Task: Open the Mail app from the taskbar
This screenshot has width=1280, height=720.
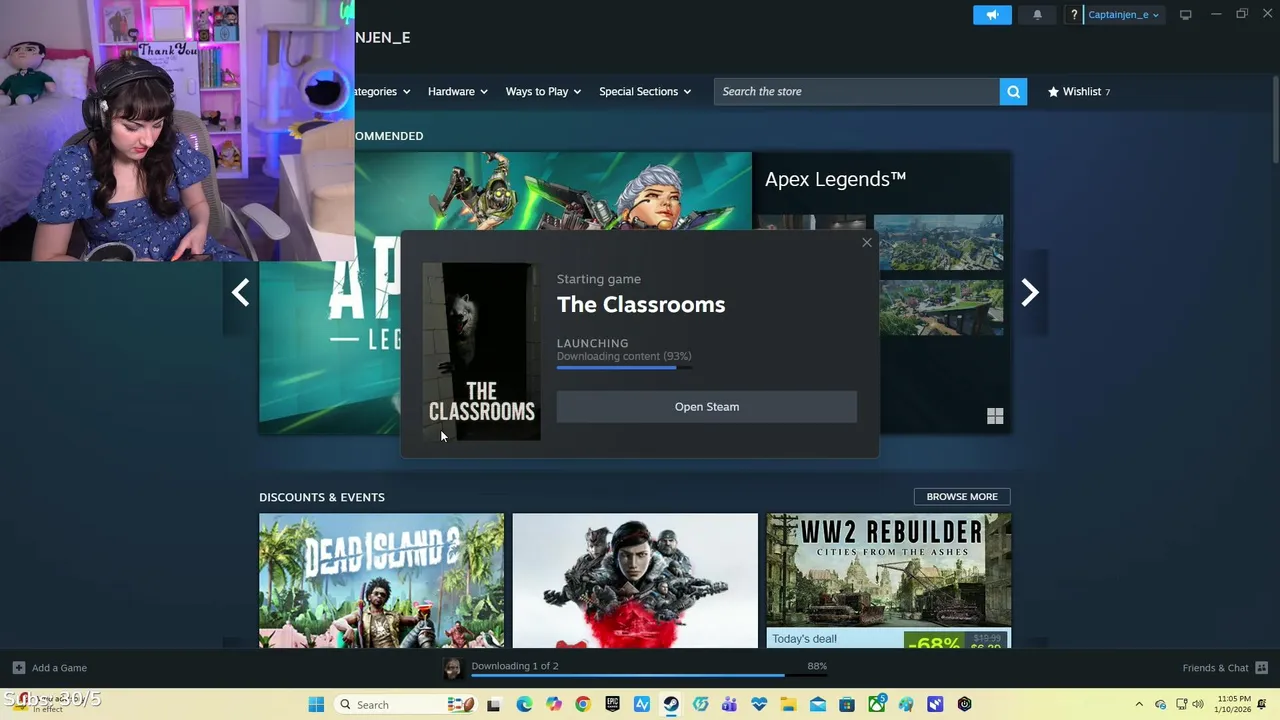Action: click(817, 704)
